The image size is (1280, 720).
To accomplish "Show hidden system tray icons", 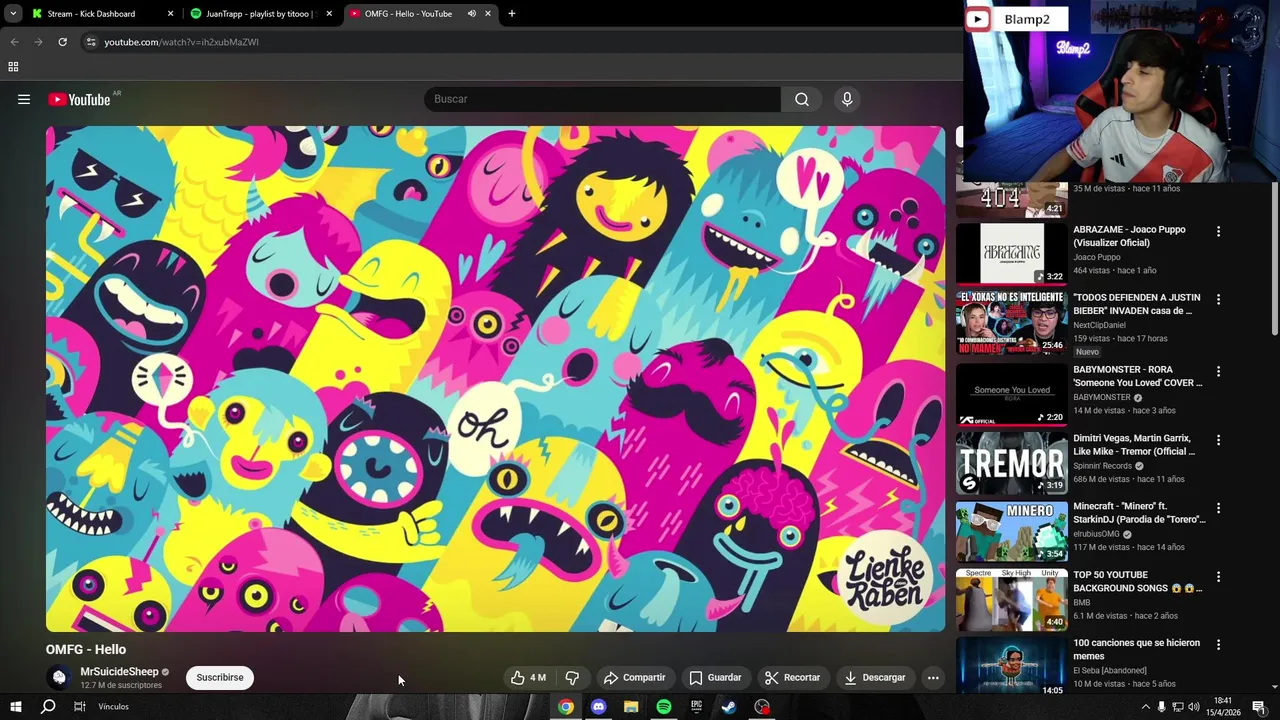I will [1145, 707].
